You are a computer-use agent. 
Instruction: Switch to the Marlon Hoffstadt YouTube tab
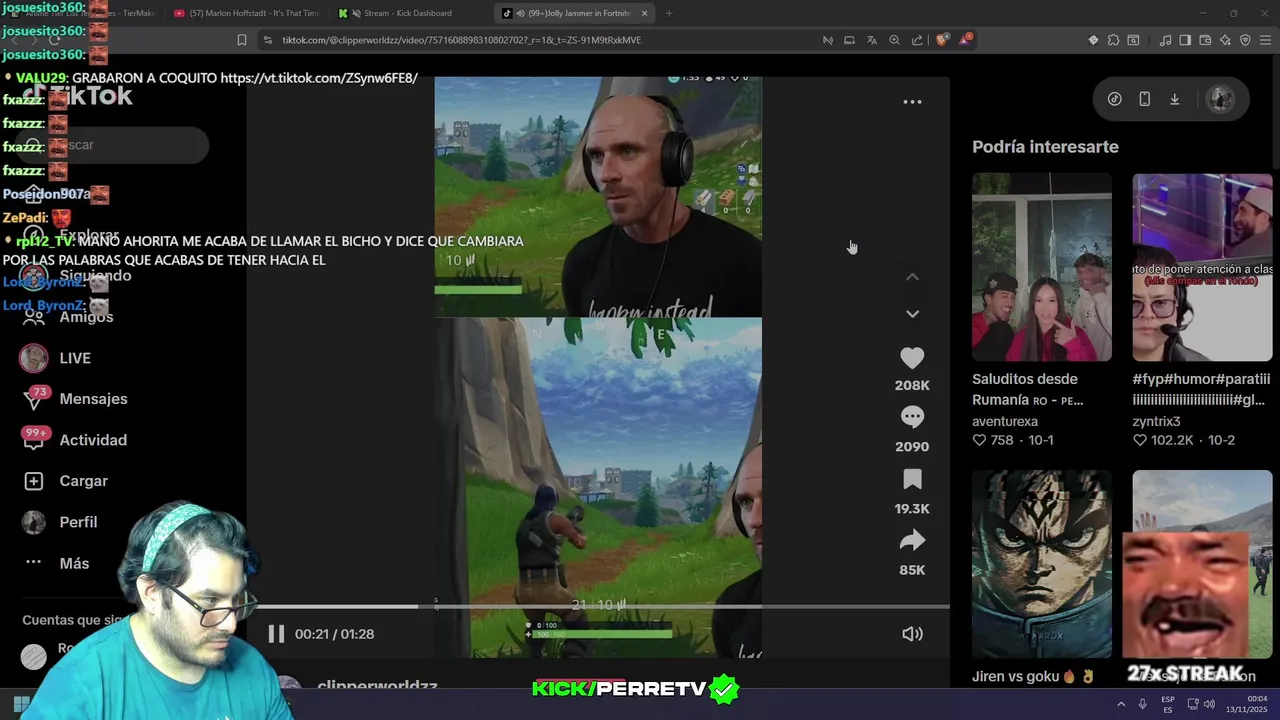pyautogui.click(x=247, y=13)
